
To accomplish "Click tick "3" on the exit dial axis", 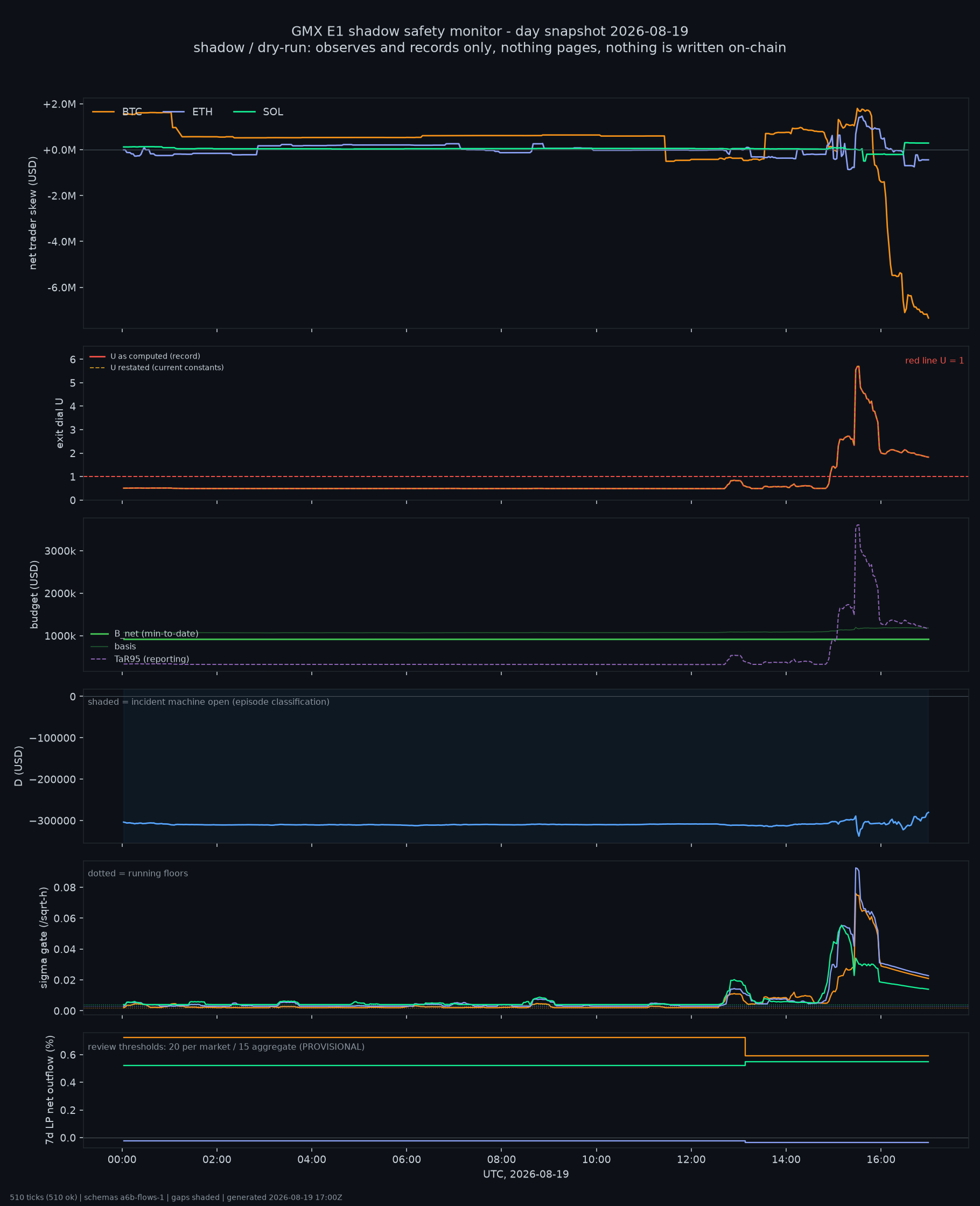I will click(73, 430).
